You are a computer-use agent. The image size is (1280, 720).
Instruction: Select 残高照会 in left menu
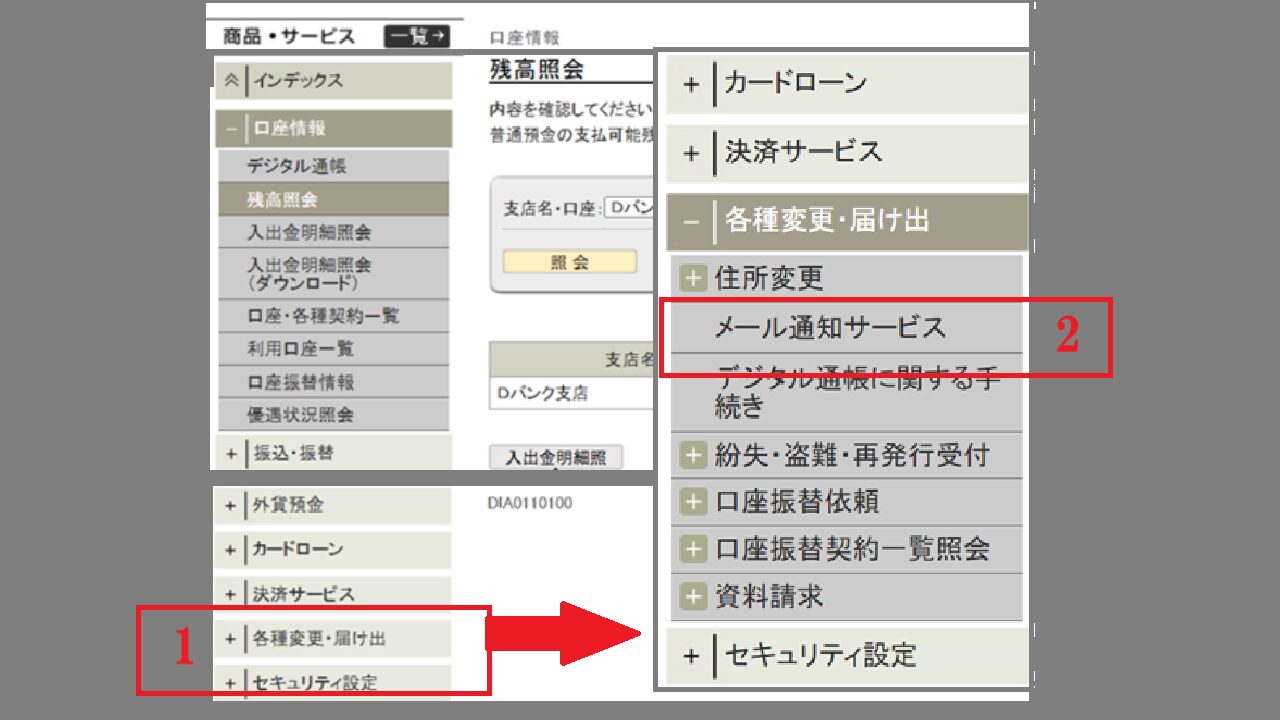333,199
